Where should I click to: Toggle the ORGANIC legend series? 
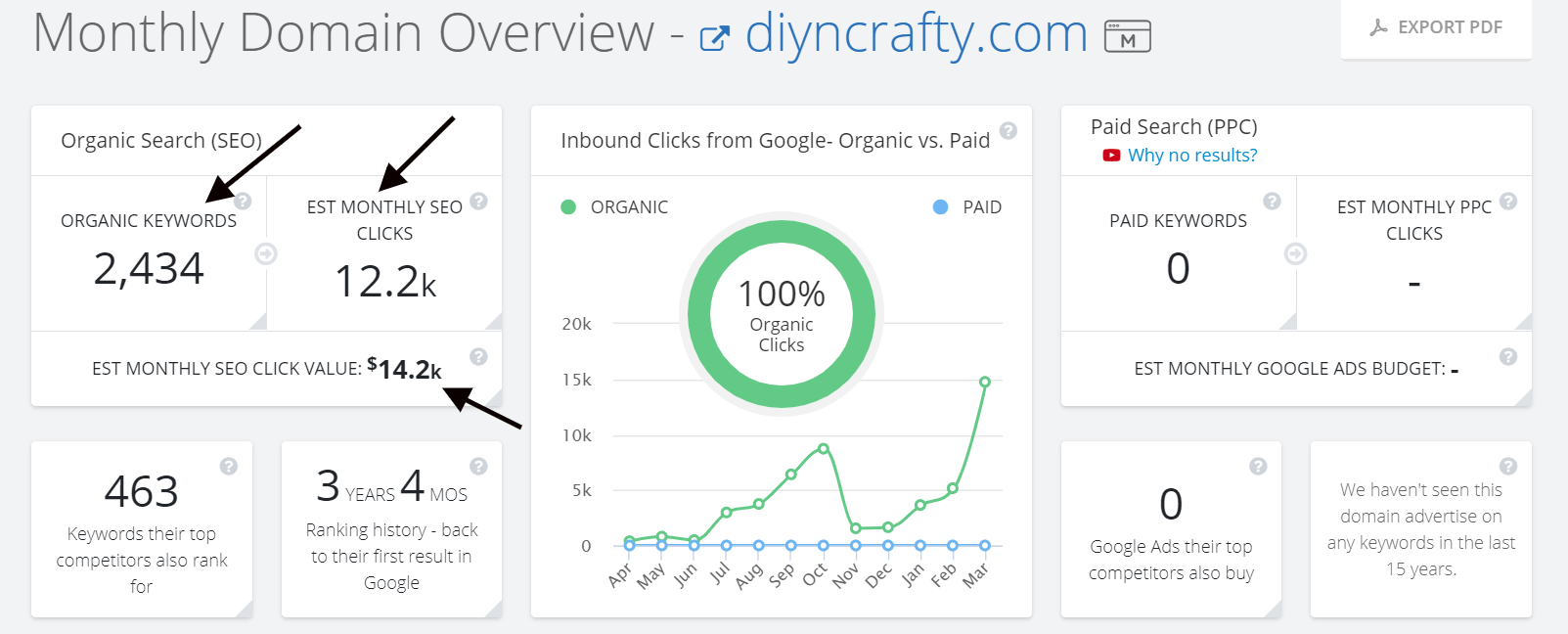point(614,207)
